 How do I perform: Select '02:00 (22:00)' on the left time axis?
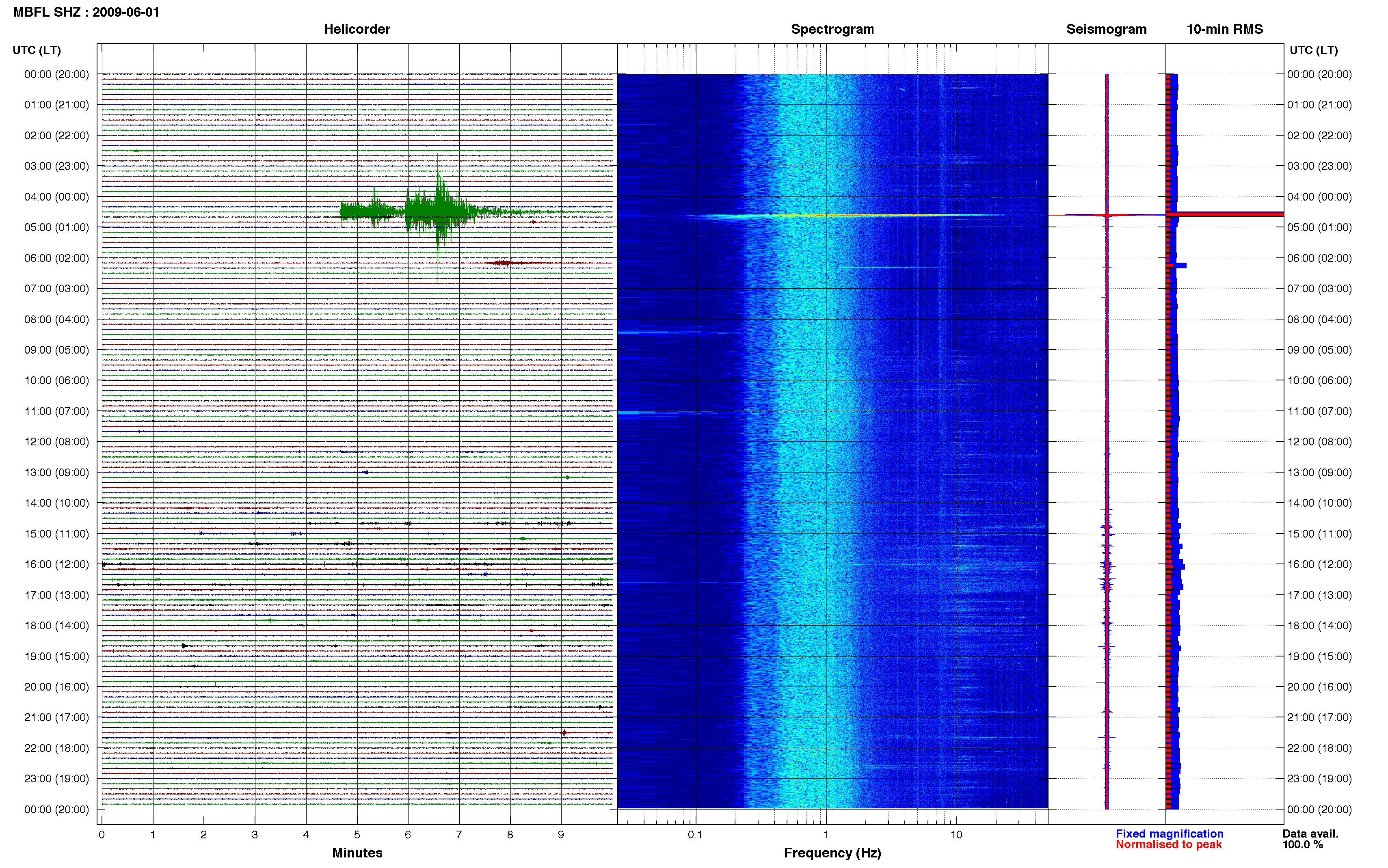[x=57, y=136]
